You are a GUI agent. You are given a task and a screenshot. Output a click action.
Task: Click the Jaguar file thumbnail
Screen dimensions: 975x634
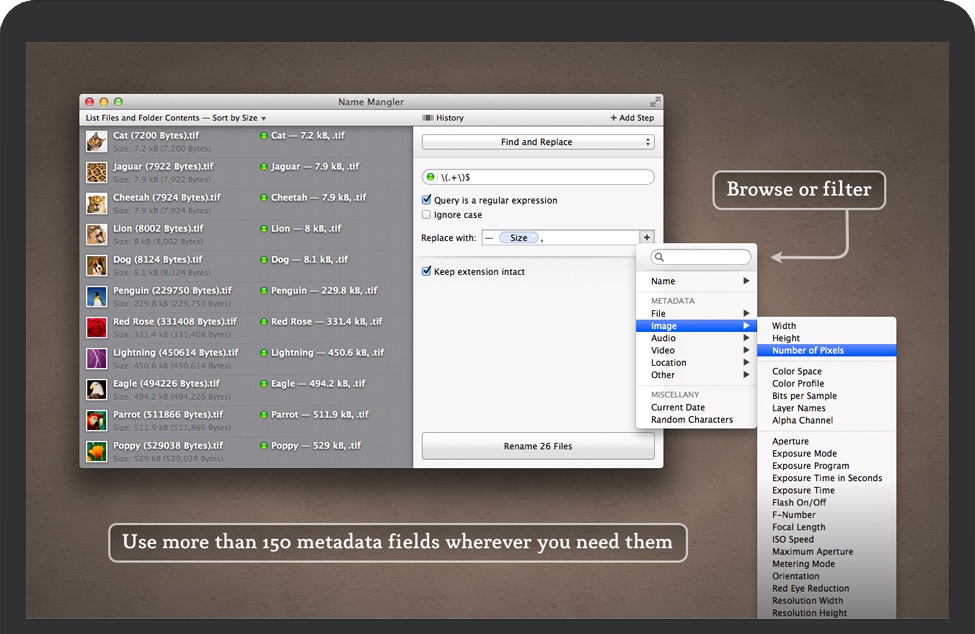pyautogui.click(x=96, y=171)
